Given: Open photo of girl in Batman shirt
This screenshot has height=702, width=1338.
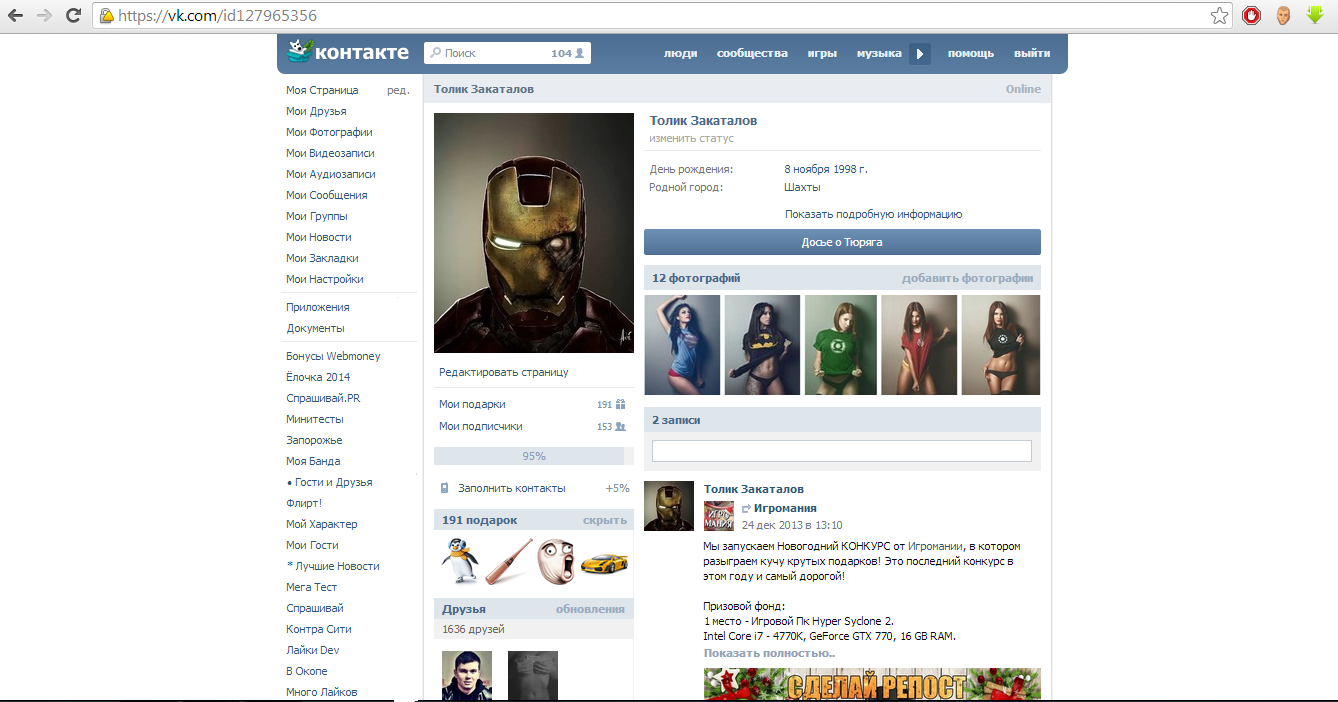Looking at the screenshot, I should click(x=762, y=345).
